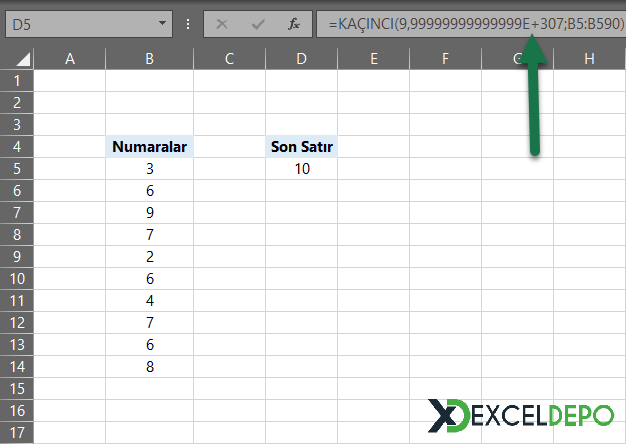Viewport: 626px width, 444px height.
Task: Click into the KAÇINCI formula bar field
Action: click(471, 24)
